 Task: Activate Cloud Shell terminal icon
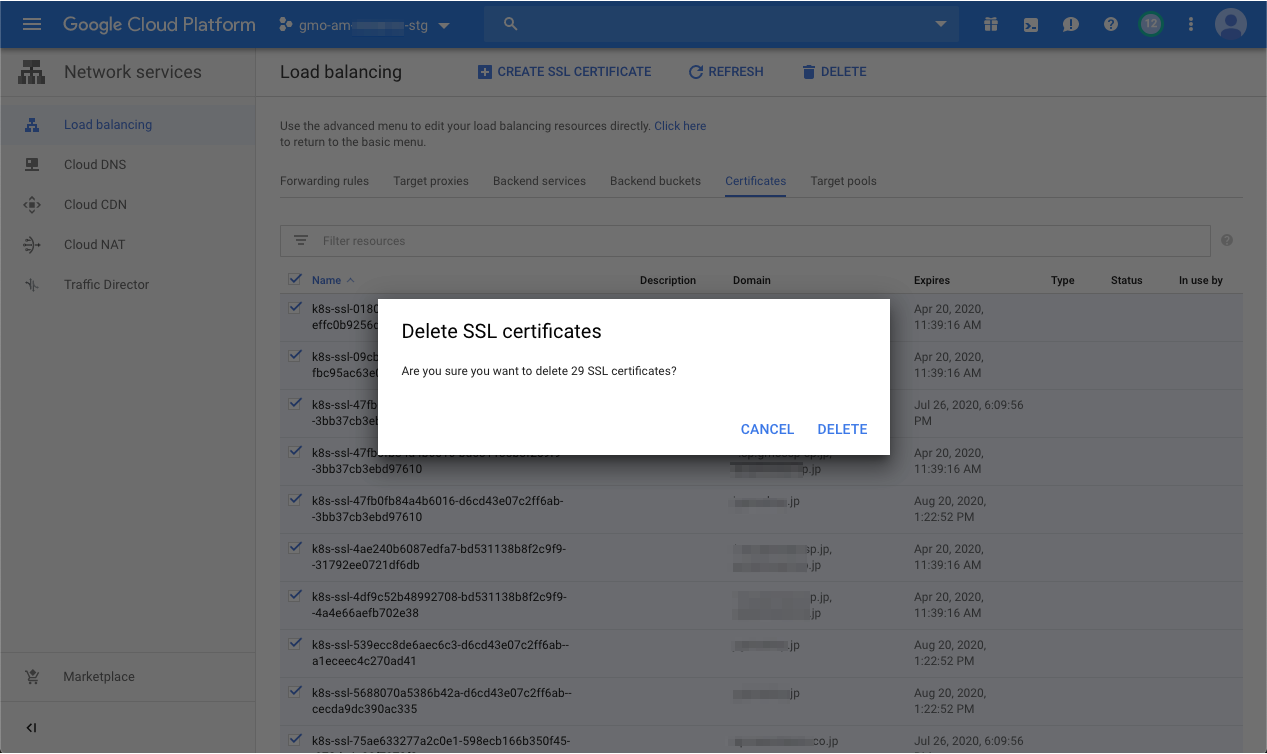click(1030, 24)
